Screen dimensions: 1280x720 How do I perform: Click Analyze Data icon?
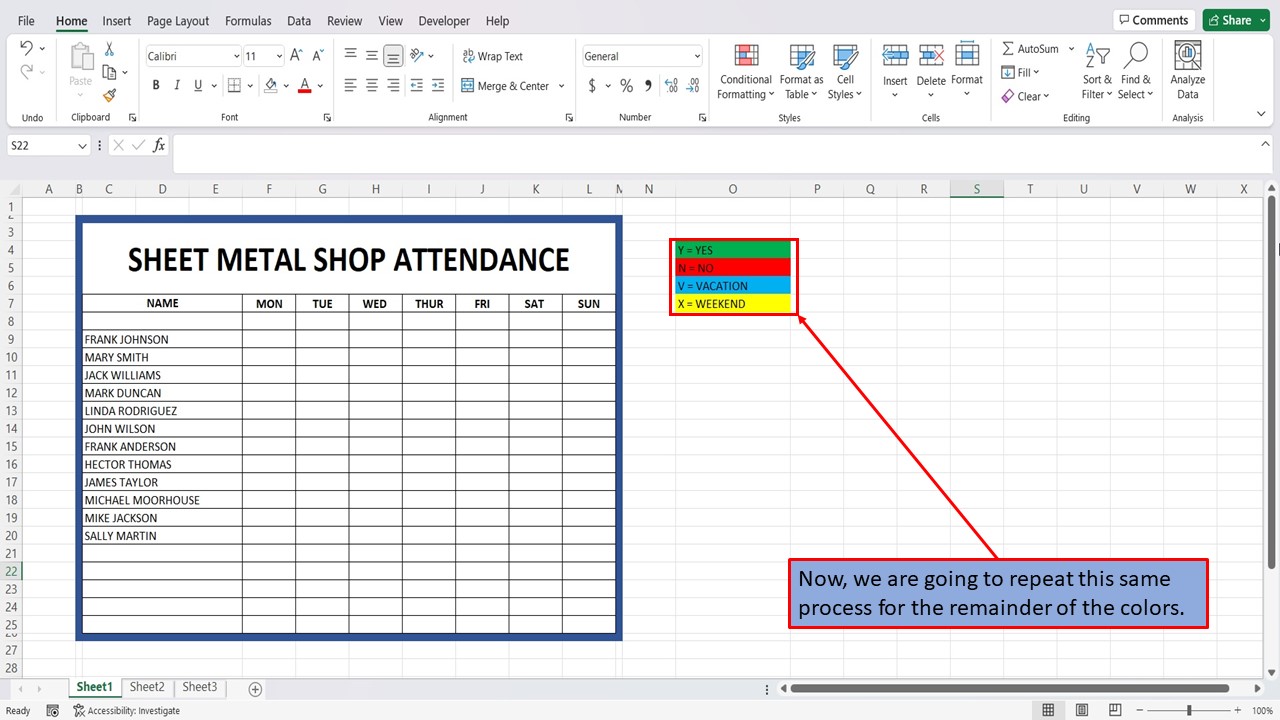pos(1187,70)
